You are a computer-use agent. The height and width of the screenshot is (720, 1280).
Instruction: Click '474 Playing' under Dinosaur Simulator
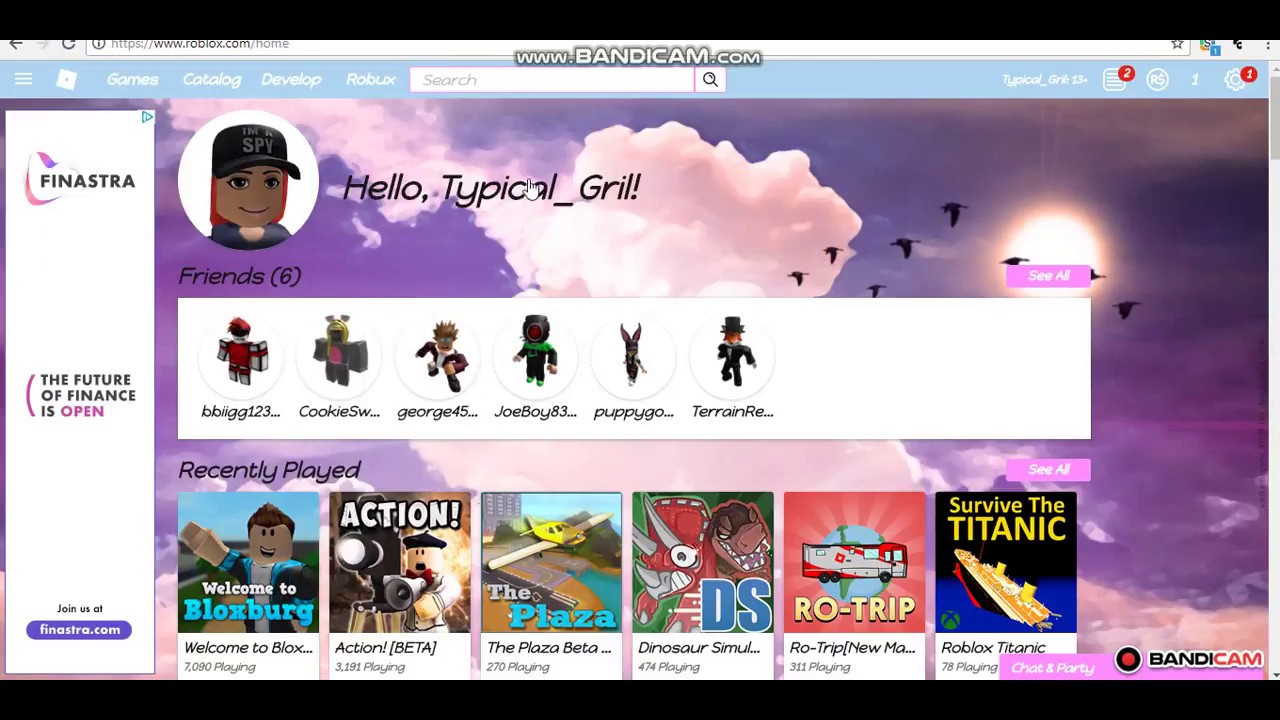pos(669,667)
